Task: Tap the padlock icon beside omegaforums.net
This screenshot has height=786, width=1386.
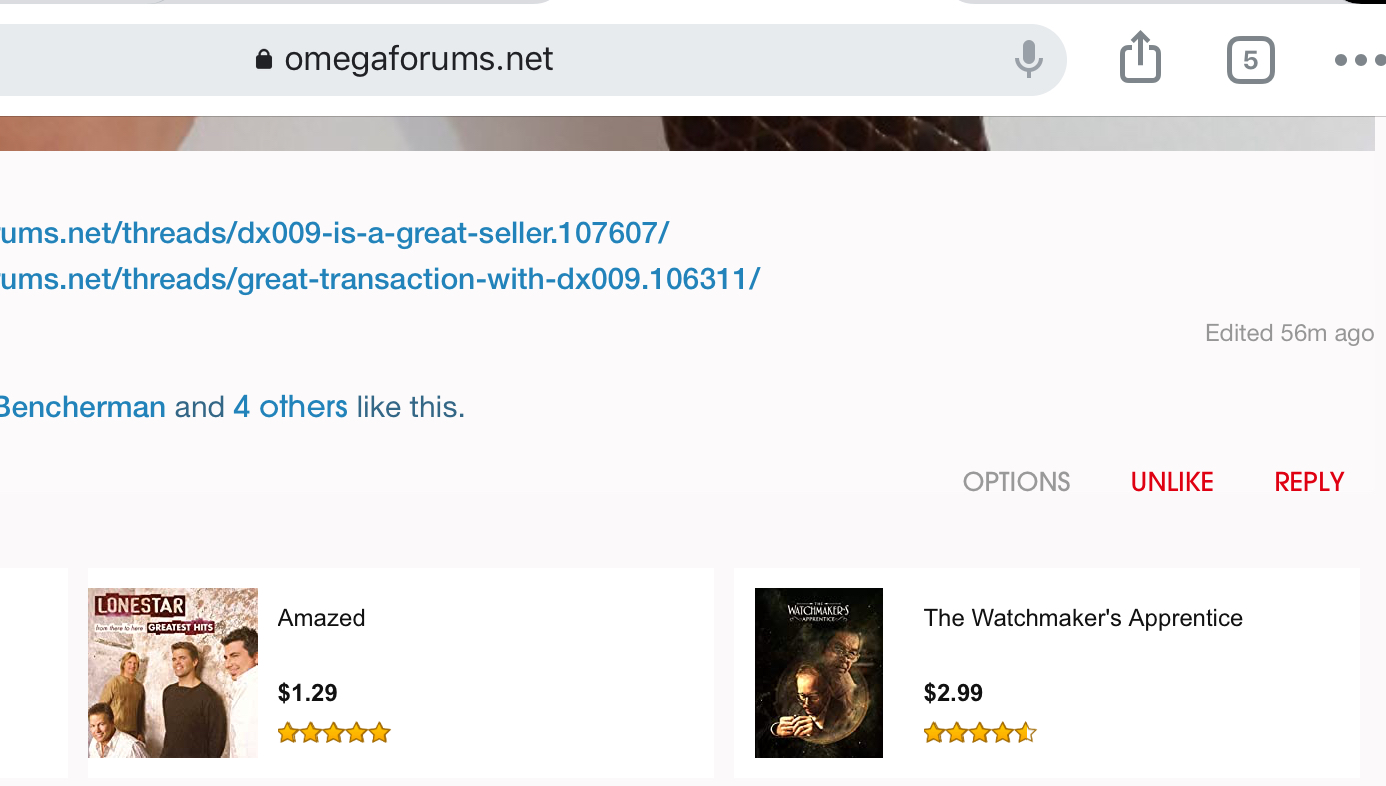Action: [264, 59]
